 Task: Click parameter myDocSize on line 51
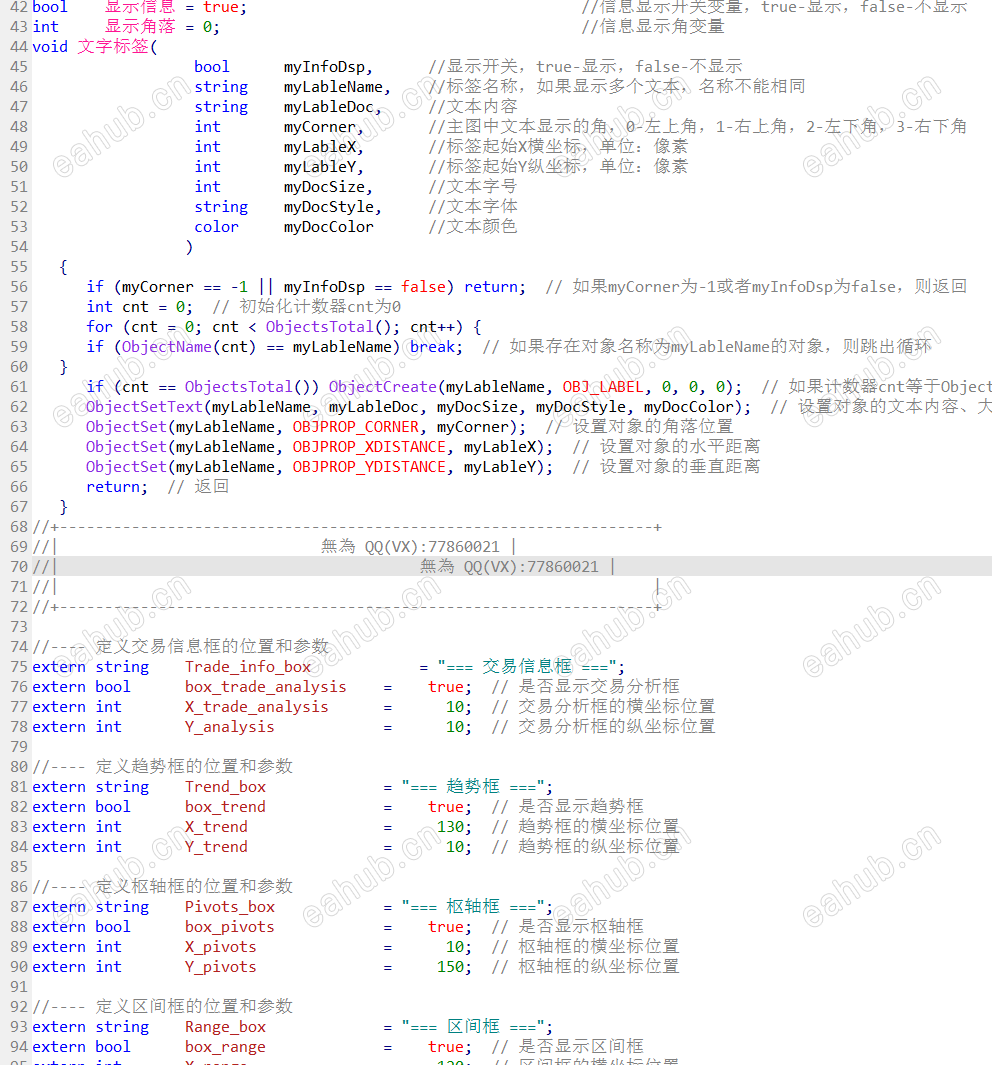(324, 187)
